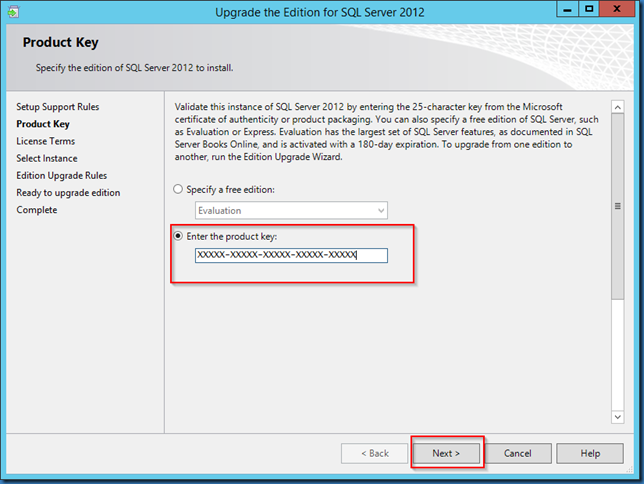Open the Evaluation edition dropdown

click(x=291, y=210)
